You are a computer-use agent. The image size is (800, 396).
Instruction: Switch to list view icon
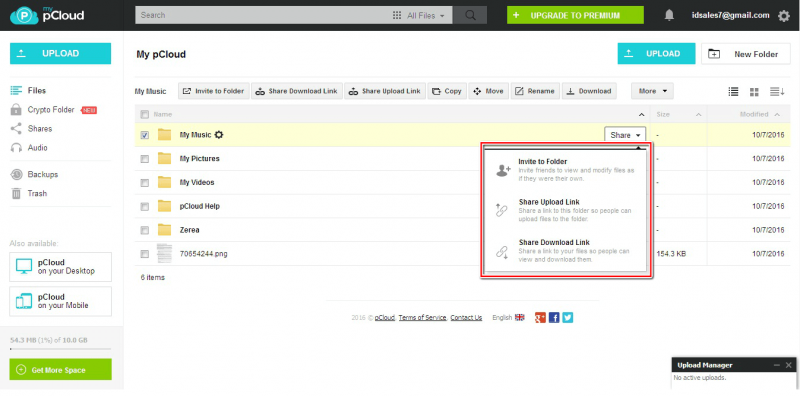(x=733, y=91)
